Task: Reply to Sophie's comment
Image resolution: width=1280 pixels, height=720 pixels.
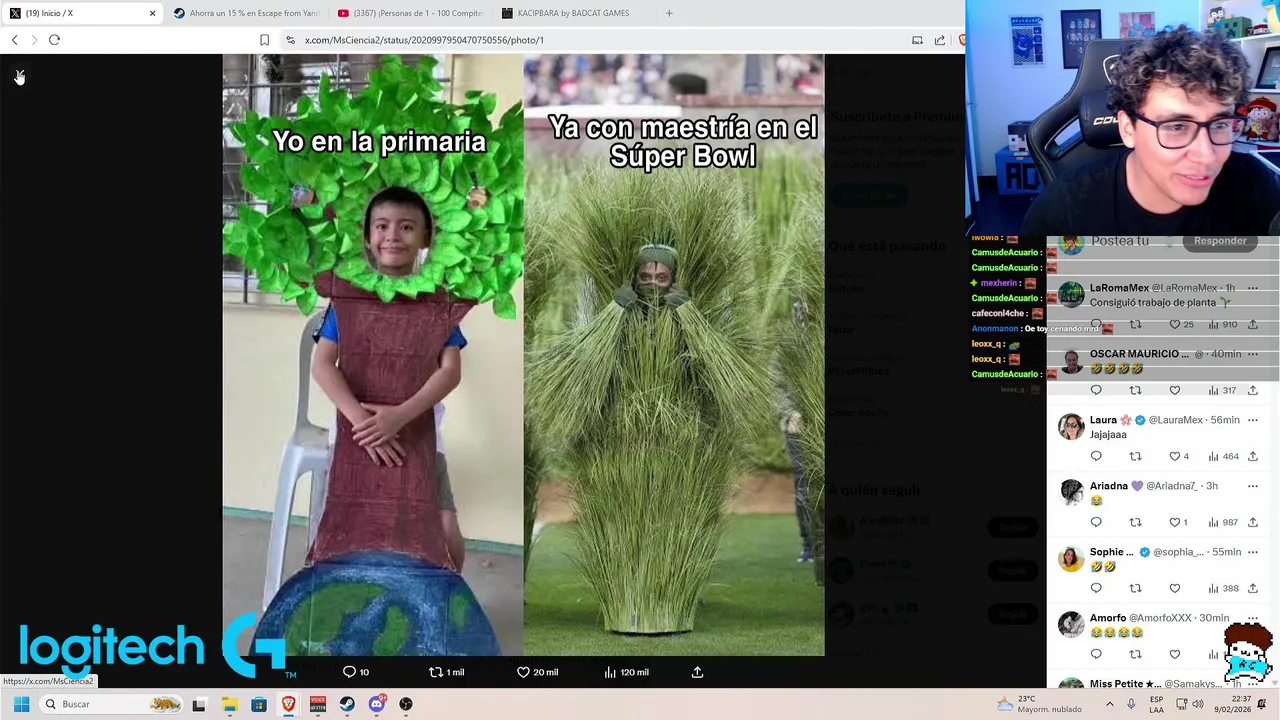Action: [x=1096, y=588]
